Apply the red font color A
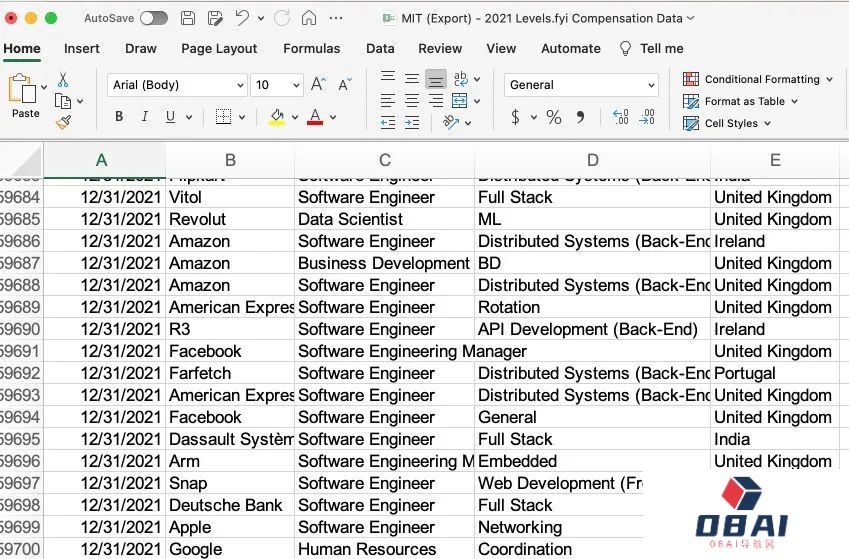 click(315, 116)
